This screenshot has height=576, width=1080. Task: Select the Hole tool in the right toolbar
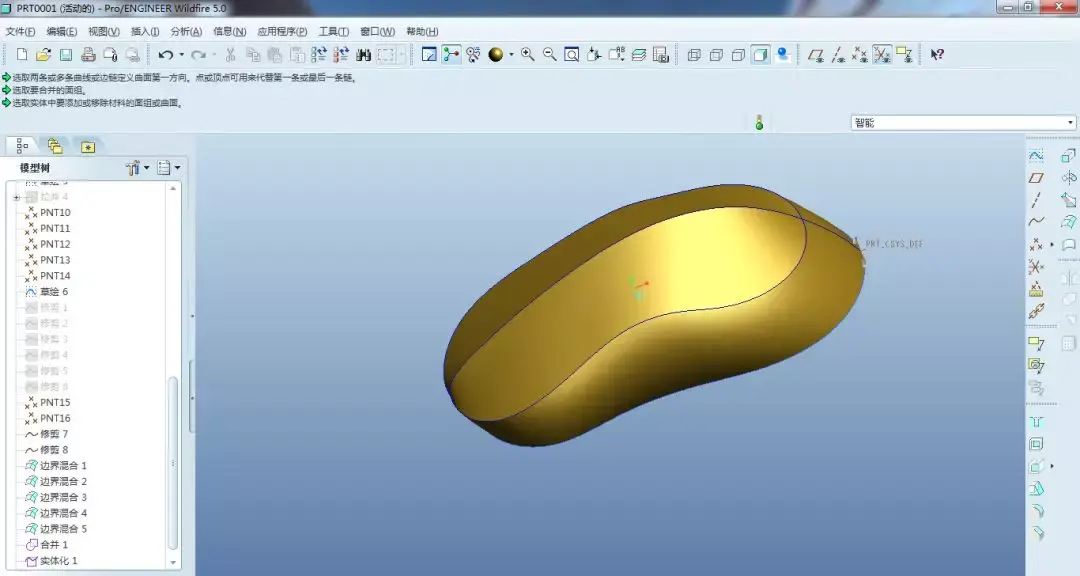(x=1036, y=422)
